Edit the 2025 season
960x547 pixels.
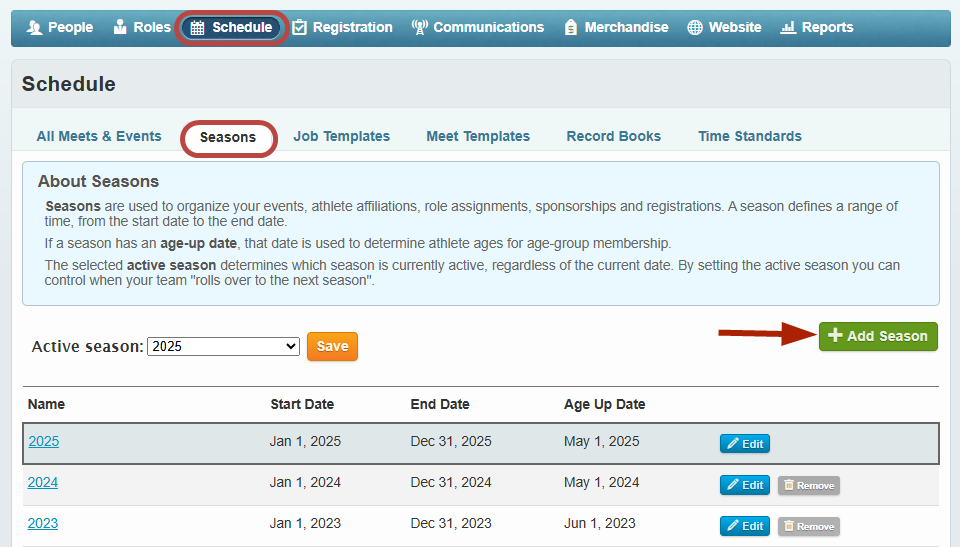click(744, 443)
